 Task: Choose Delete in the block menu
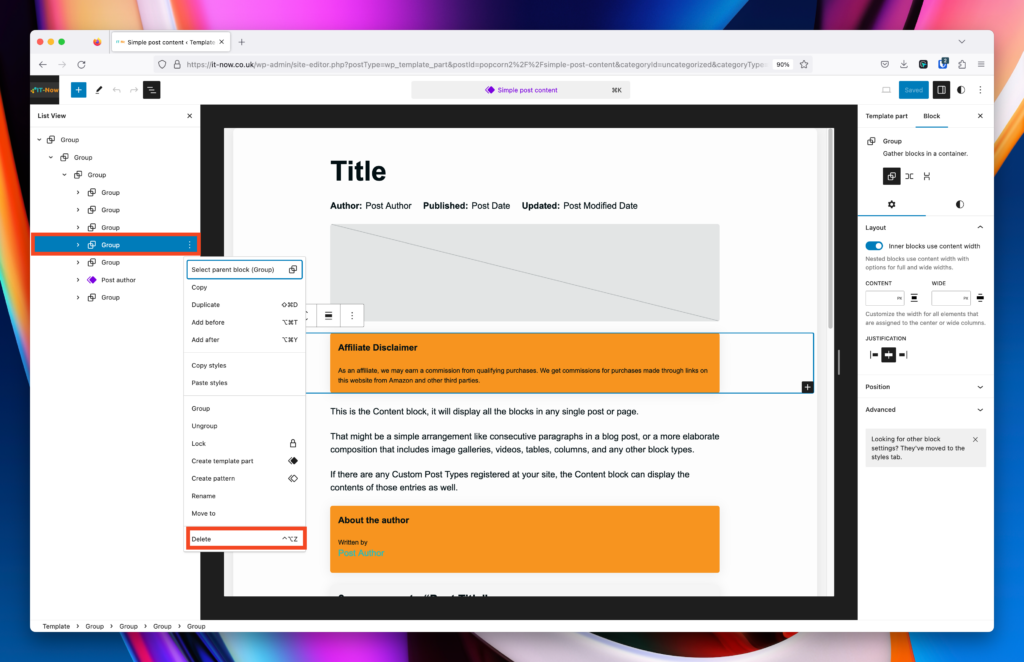pyautogui.click(x=246, y=539)
